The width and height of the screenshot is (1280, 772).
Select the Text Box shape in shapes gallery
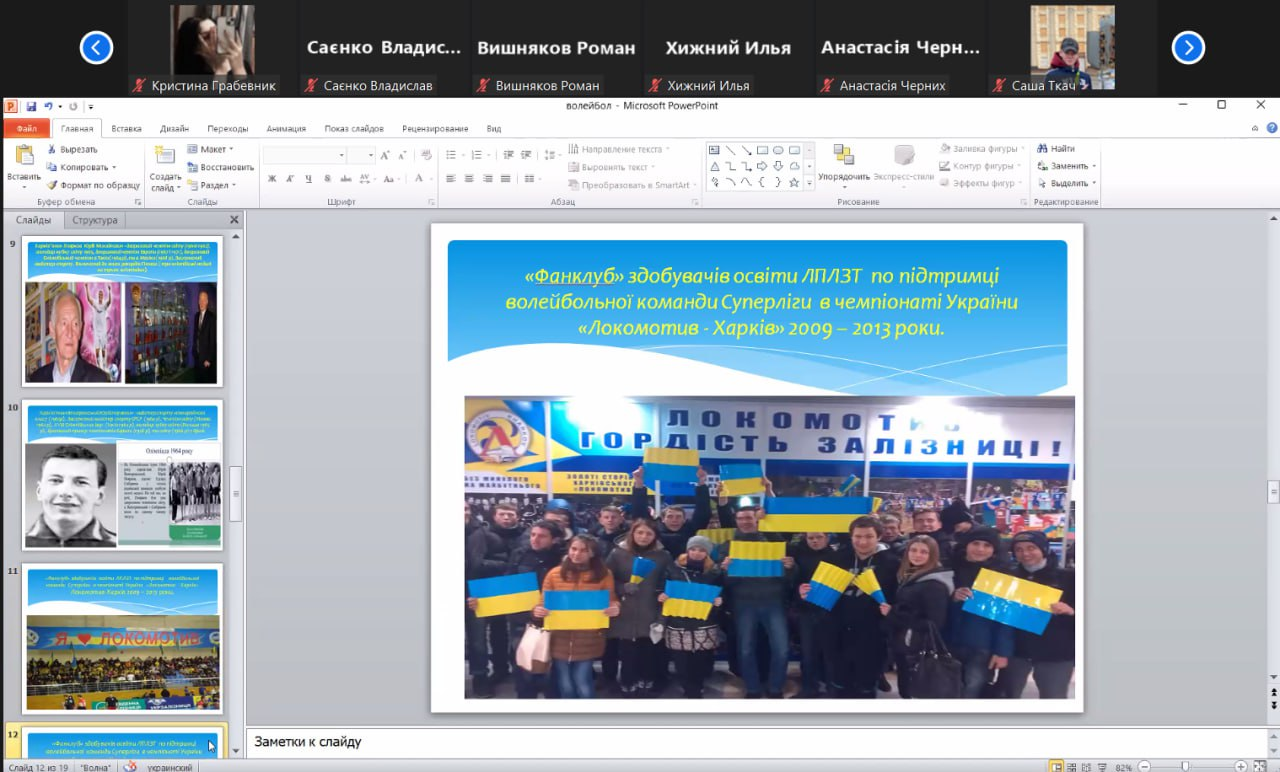coord(714,150)
